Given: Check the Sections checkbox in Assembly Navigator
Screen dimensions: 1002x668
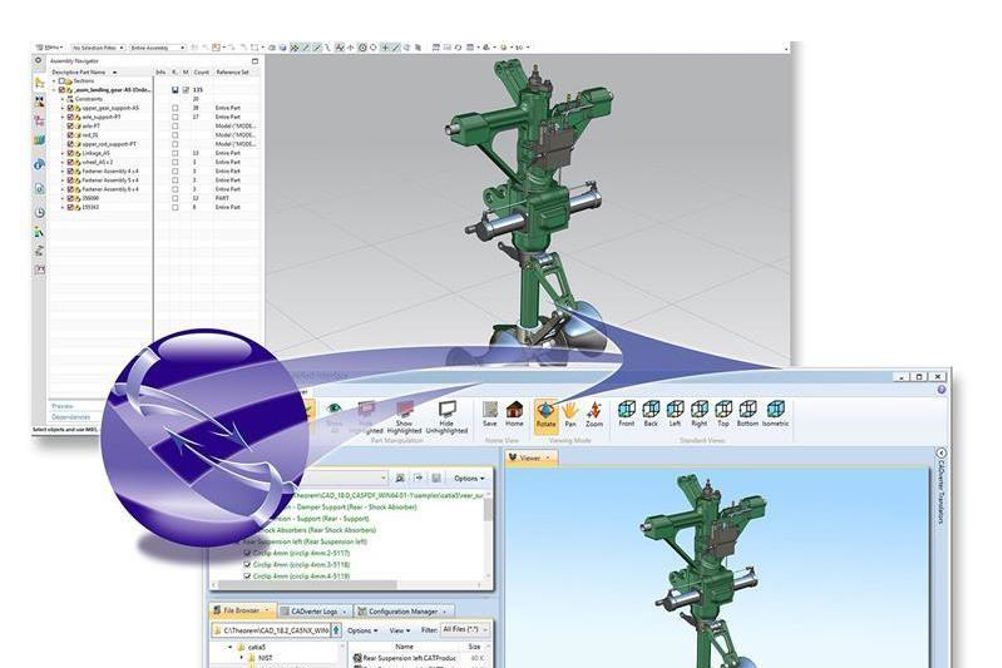Looking at the screenshot, I should coord(62,81).
